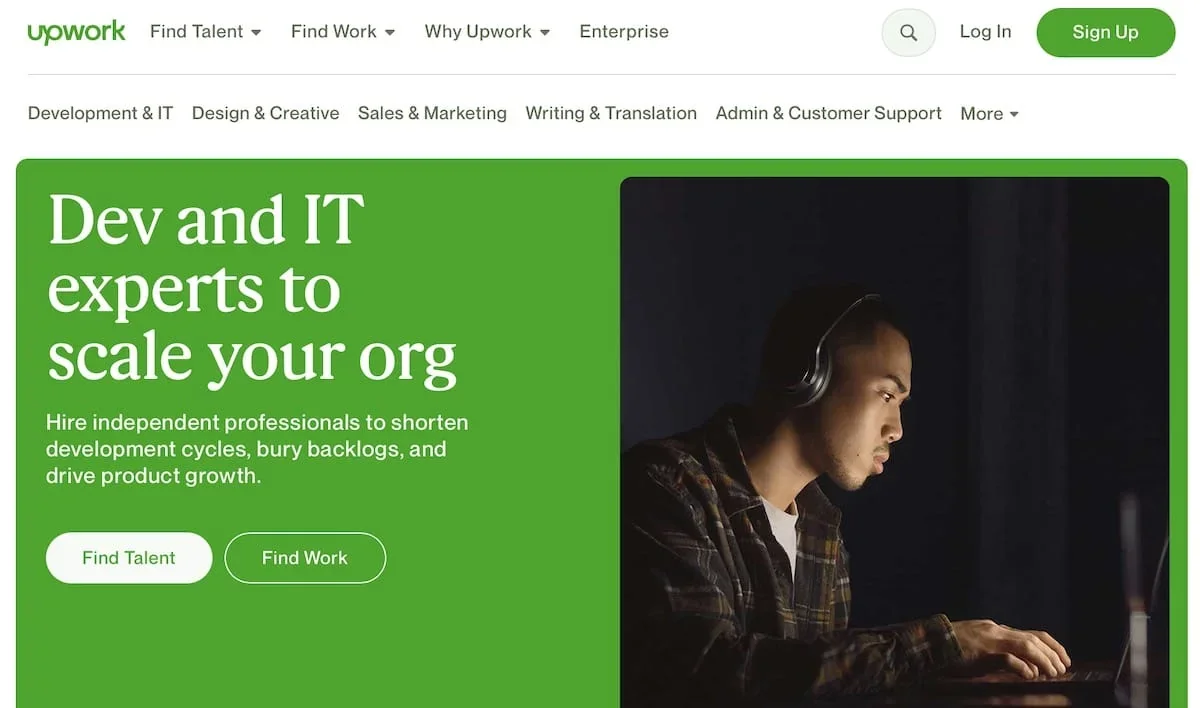The width and height of the screenshot is (1200, 708).
Task: Expand the Find Talent dropdown arrow
Action: tap(256, 33)
